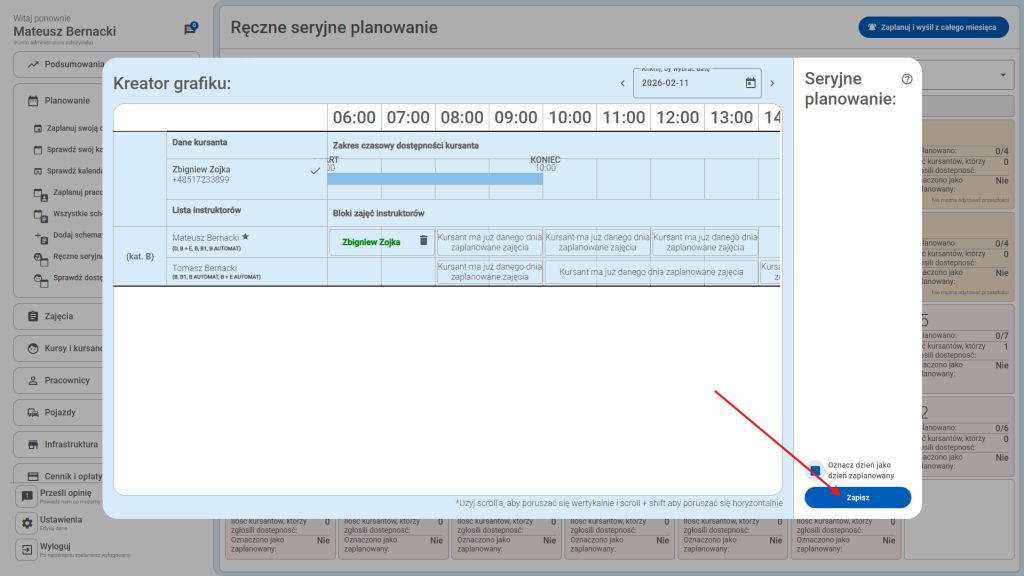Click the help question mark near Seryjne planowanie
1024x576 pixels.
[907, 79]
